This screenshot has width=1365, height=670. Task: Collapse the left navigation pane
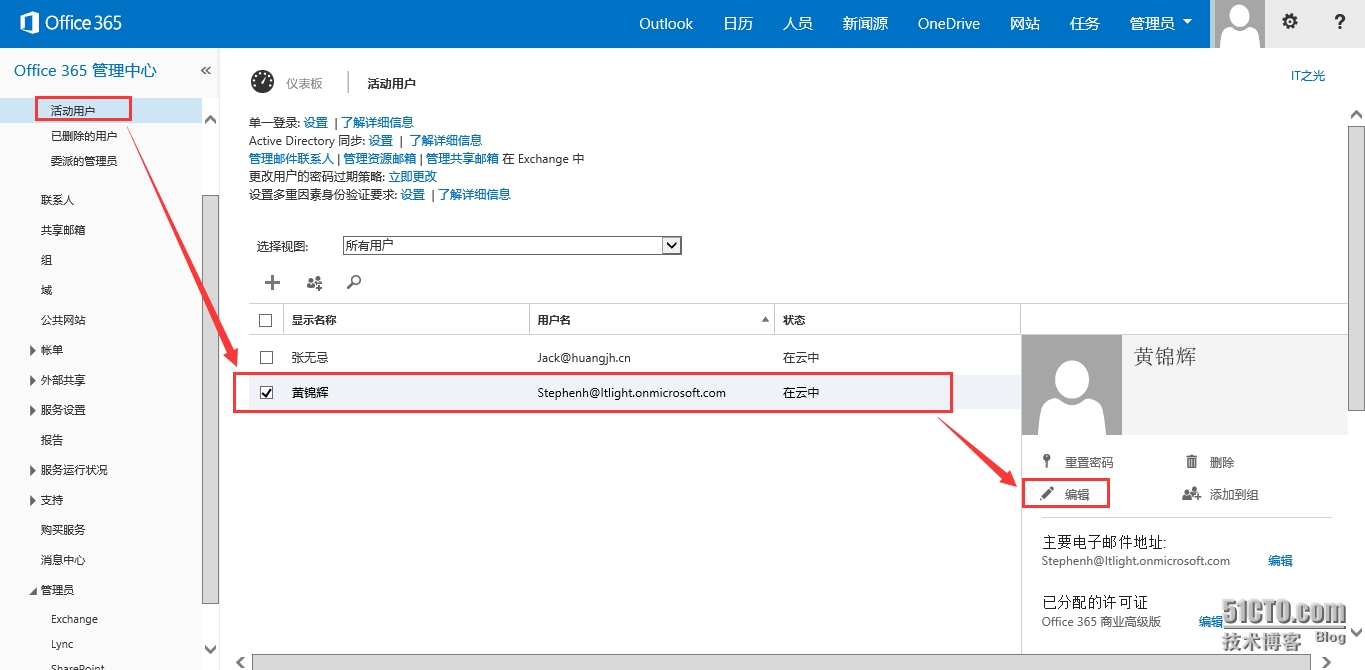[x=206, y=71]
